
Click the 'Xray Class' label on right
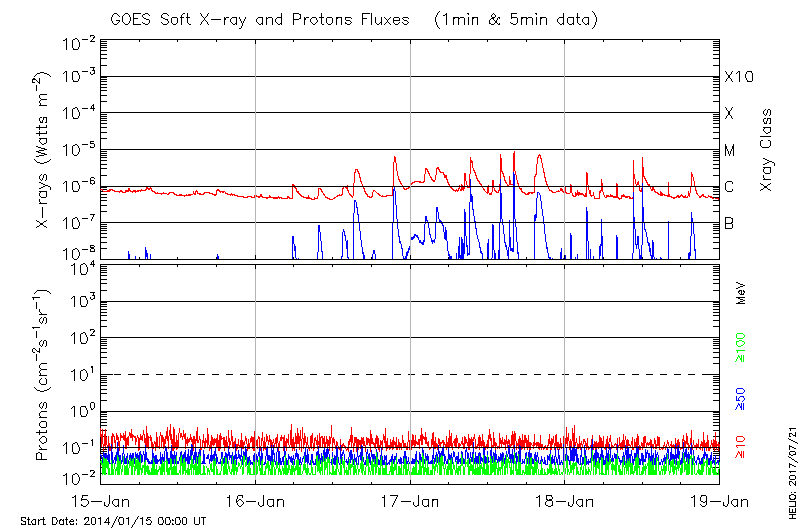(767, 151)
